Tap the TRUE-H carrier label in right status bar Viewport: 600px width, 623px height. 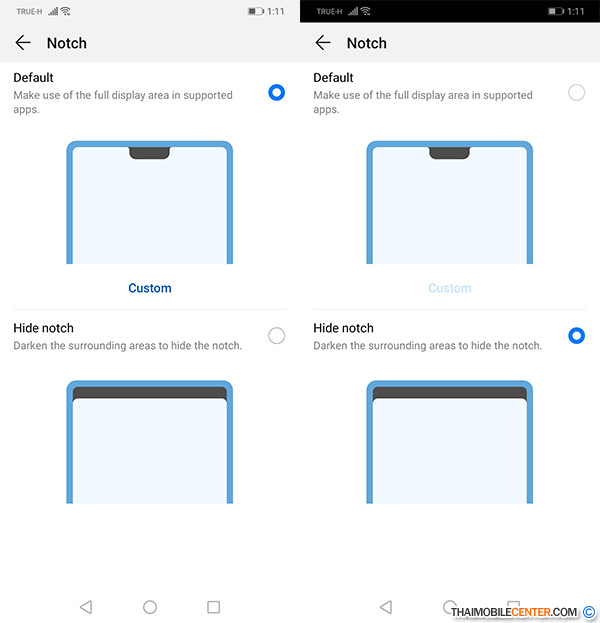click(329, 12)
